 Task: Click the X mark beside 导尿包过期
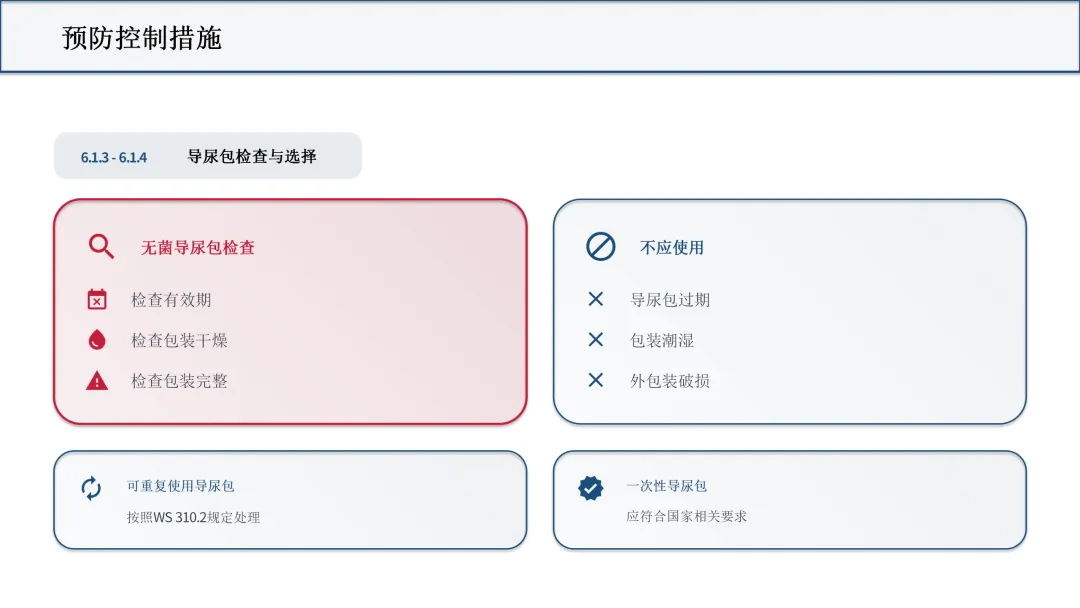[x=596, y=299]
